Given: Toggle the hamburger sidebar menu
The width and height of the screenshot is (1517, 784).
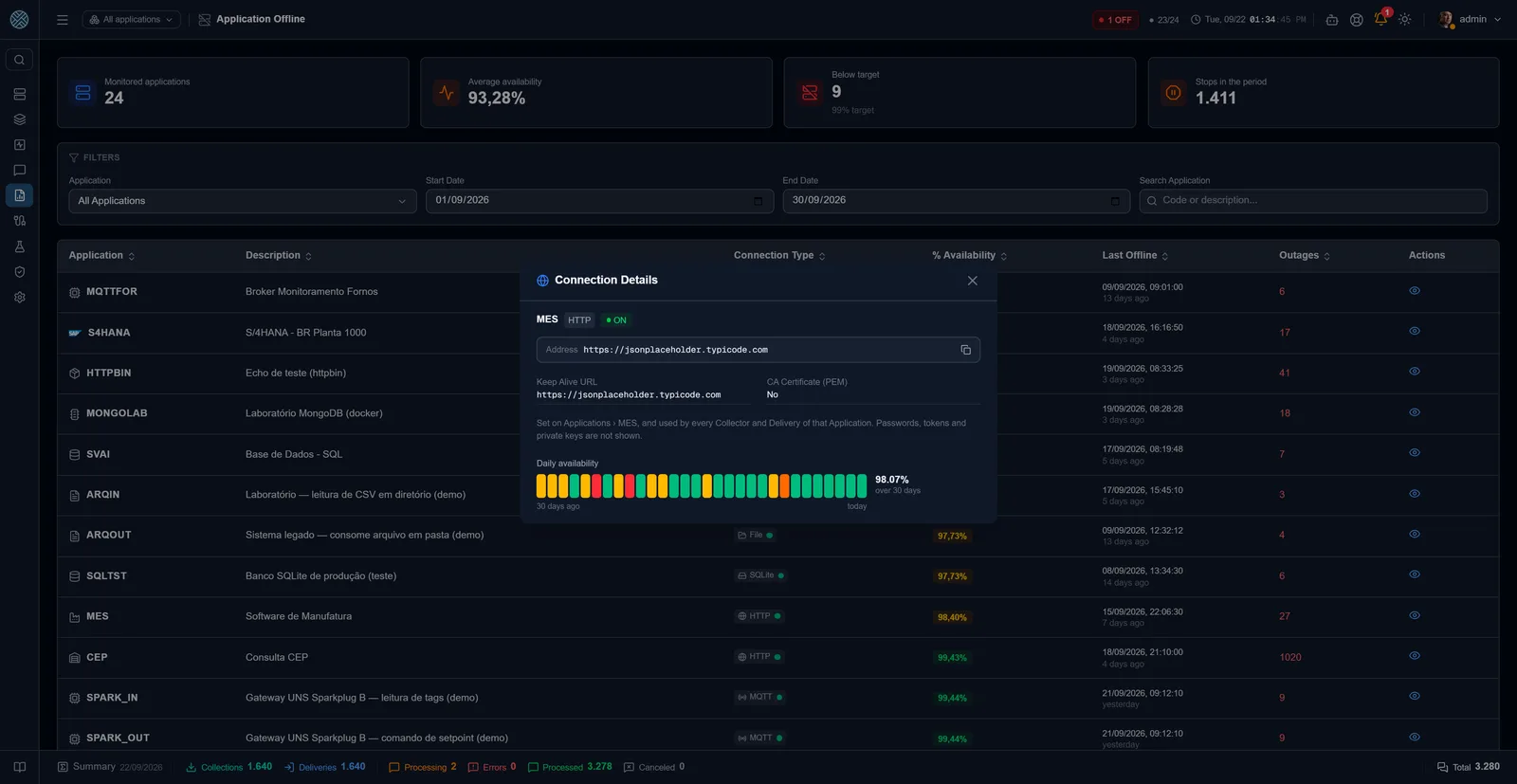Looking at the screenshot, I should 63,19.
